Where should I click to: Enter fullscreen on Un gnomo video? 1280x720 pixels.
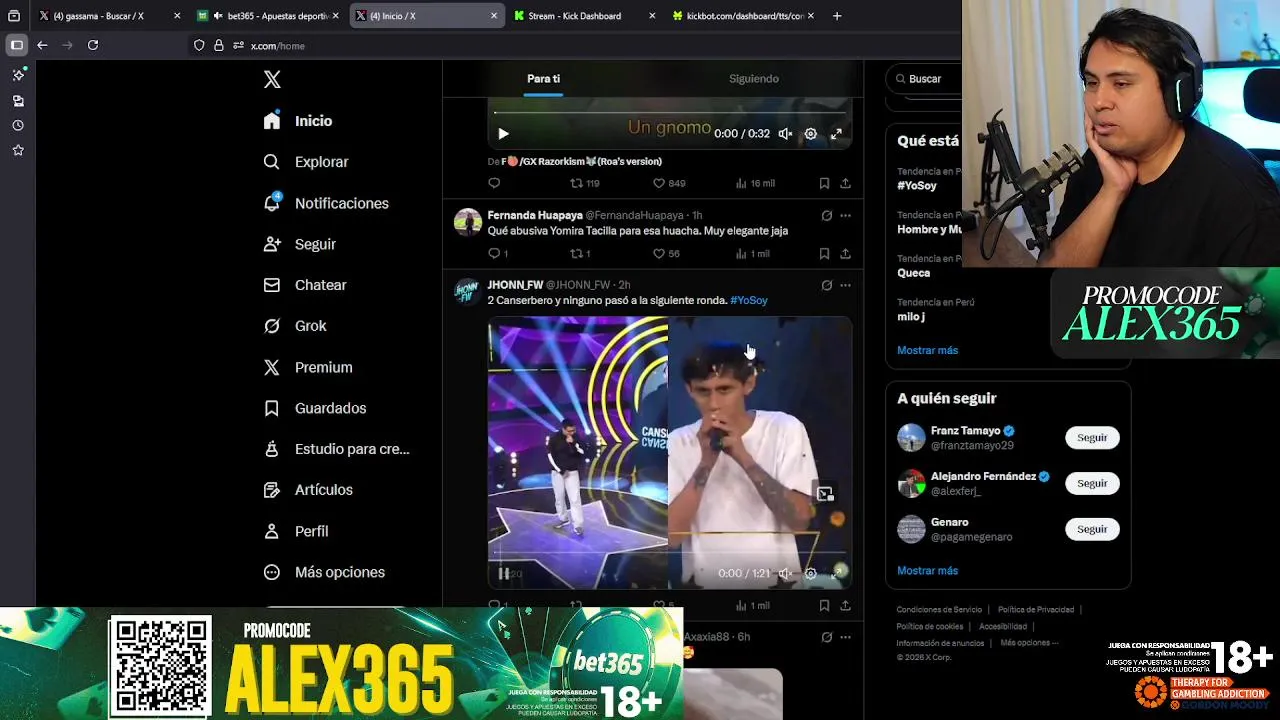837,134
